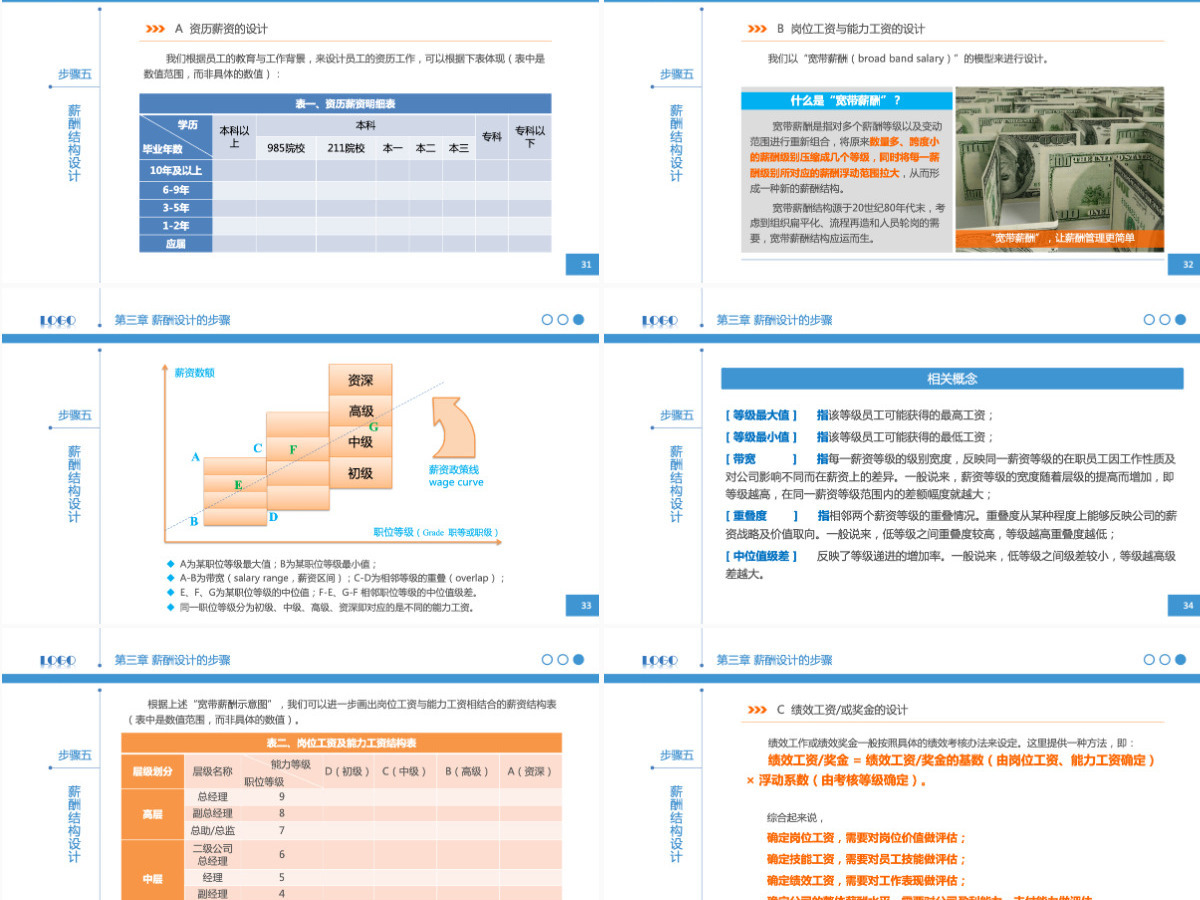The width and height of the screenshot is (1200, 900).
Task: Select the '1-2年' row label
Action: (176, 225)
